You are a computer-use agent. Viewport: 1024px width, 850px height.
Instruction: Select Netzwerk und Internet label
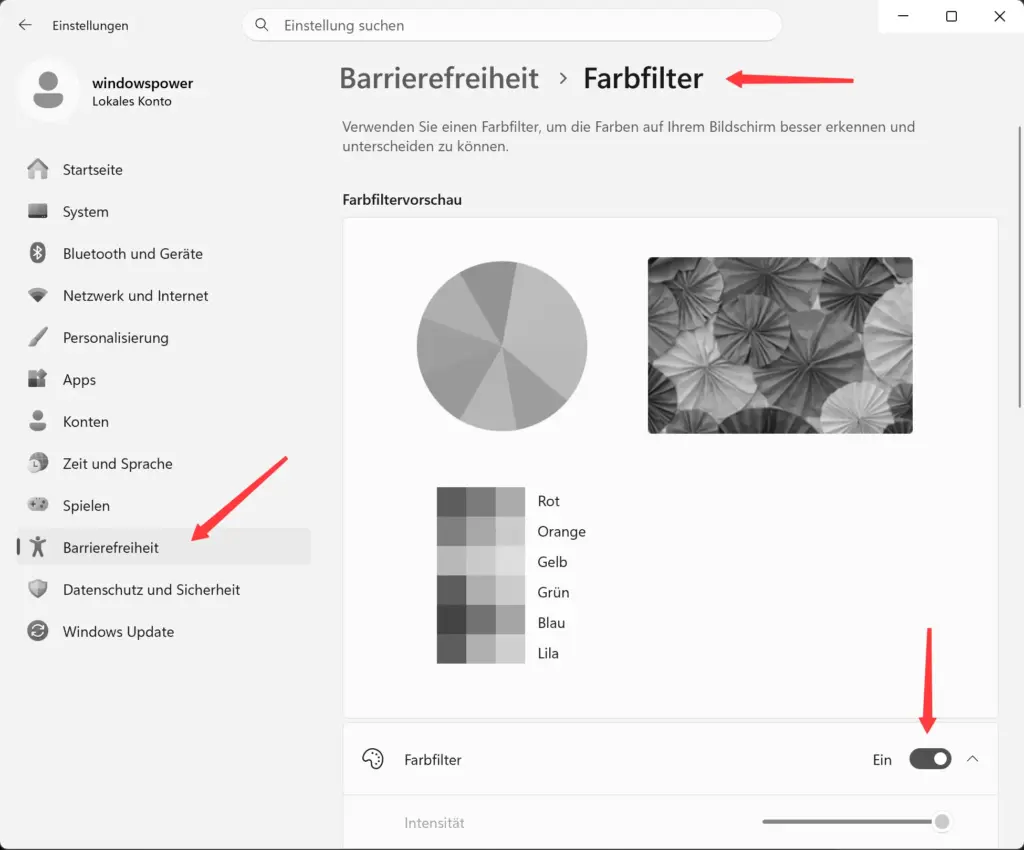(135, 296)
